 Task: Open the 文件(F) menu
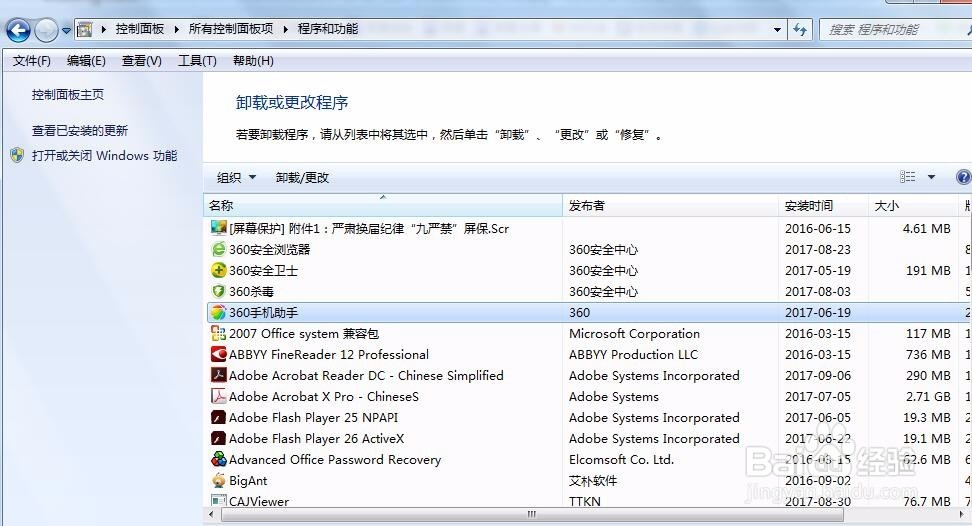point(32,61)
